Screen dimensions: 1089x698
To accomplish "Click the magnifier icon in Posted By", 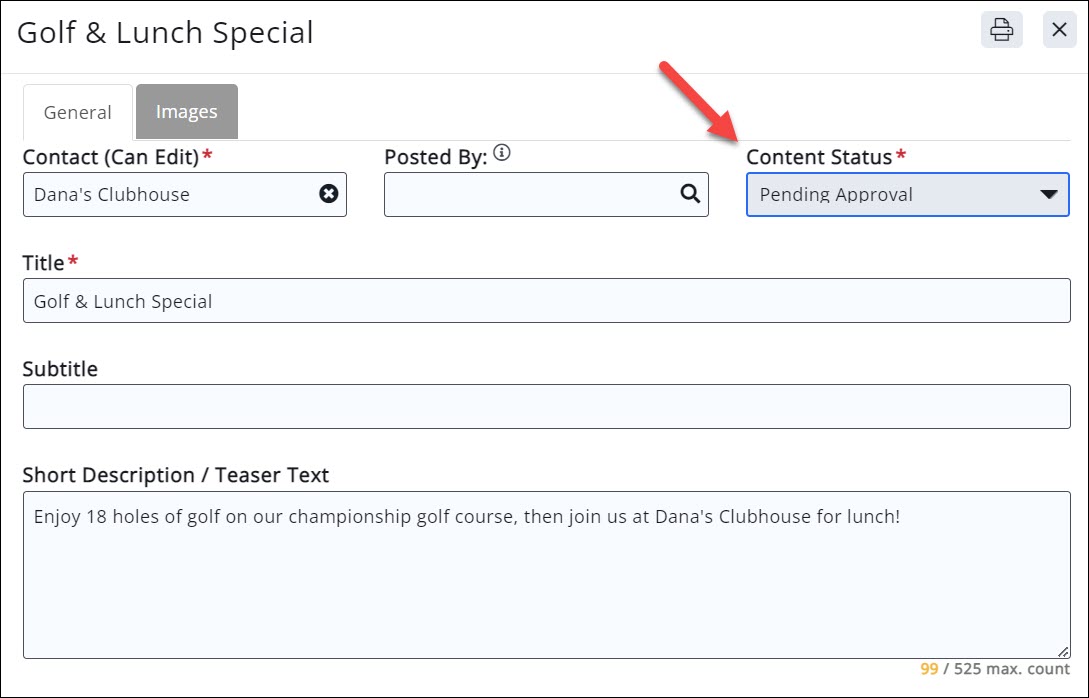I will (x=690, y=194).
